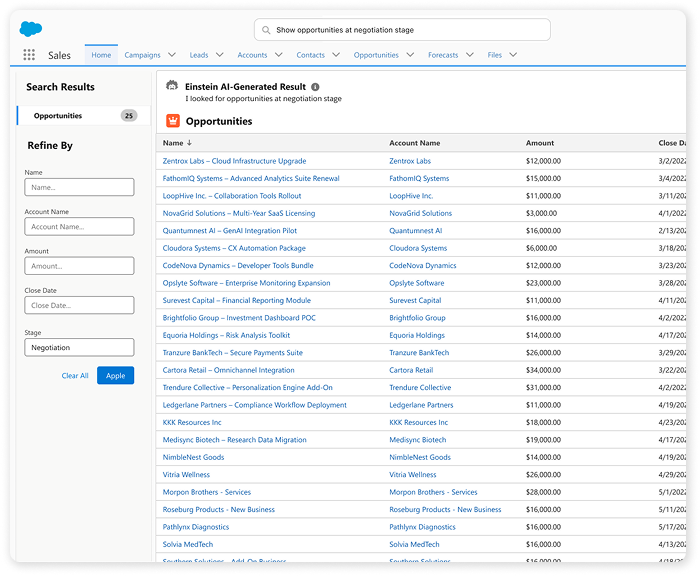Open Zentrox Labs Cloud Infrastructure Upgrade opportunity
This screenshot has width=700, height=576.
tap(234, 161)
